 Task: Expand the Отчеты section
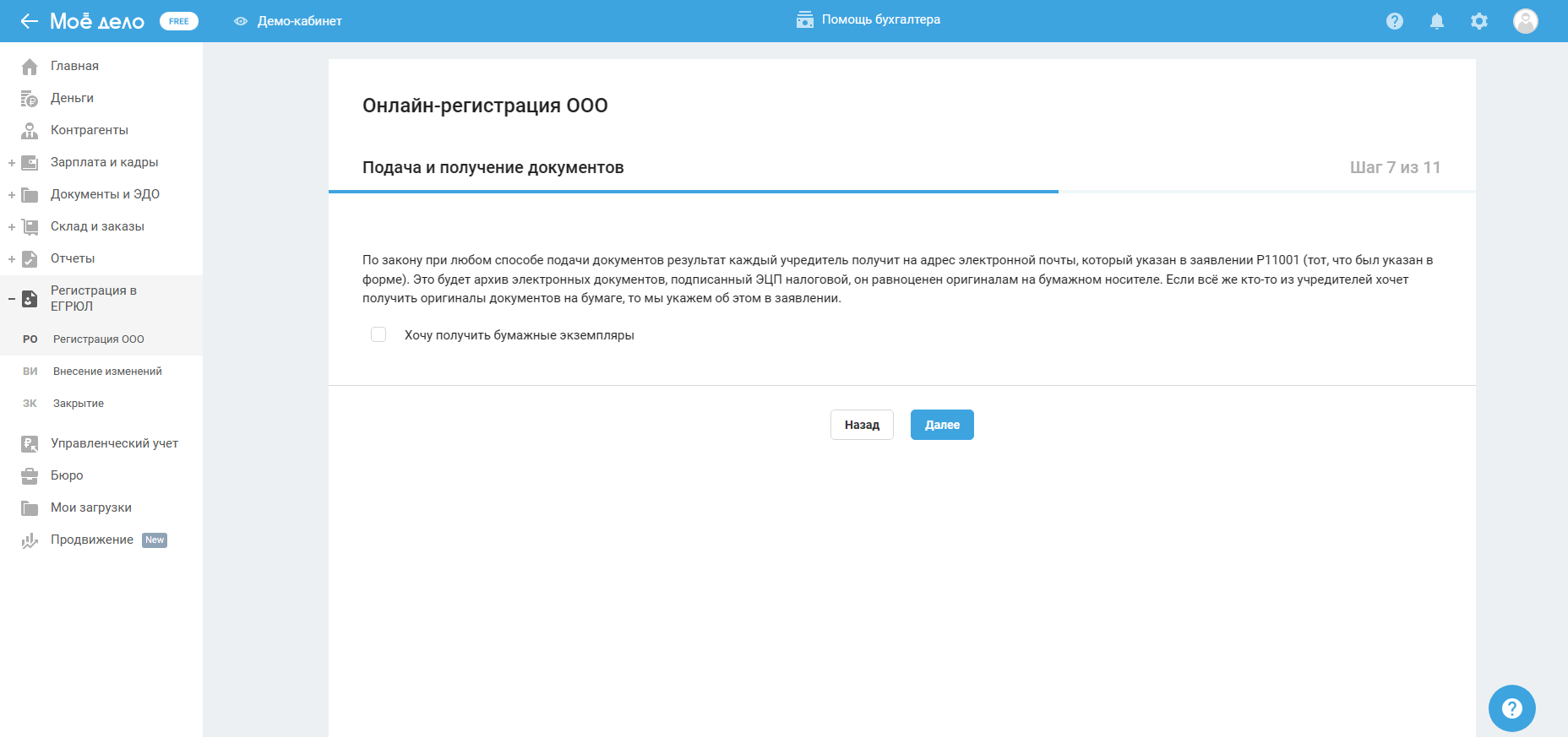12,259
